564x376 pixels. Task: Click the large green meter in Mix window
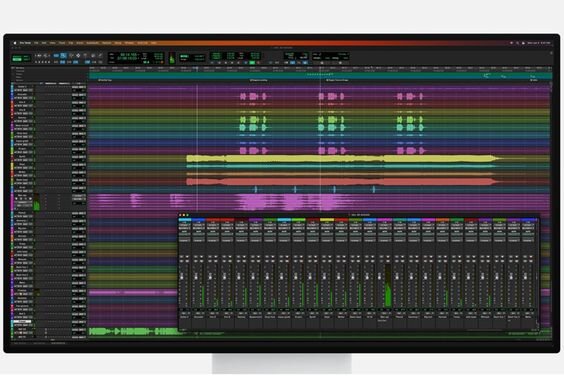[x=388, y=286]
